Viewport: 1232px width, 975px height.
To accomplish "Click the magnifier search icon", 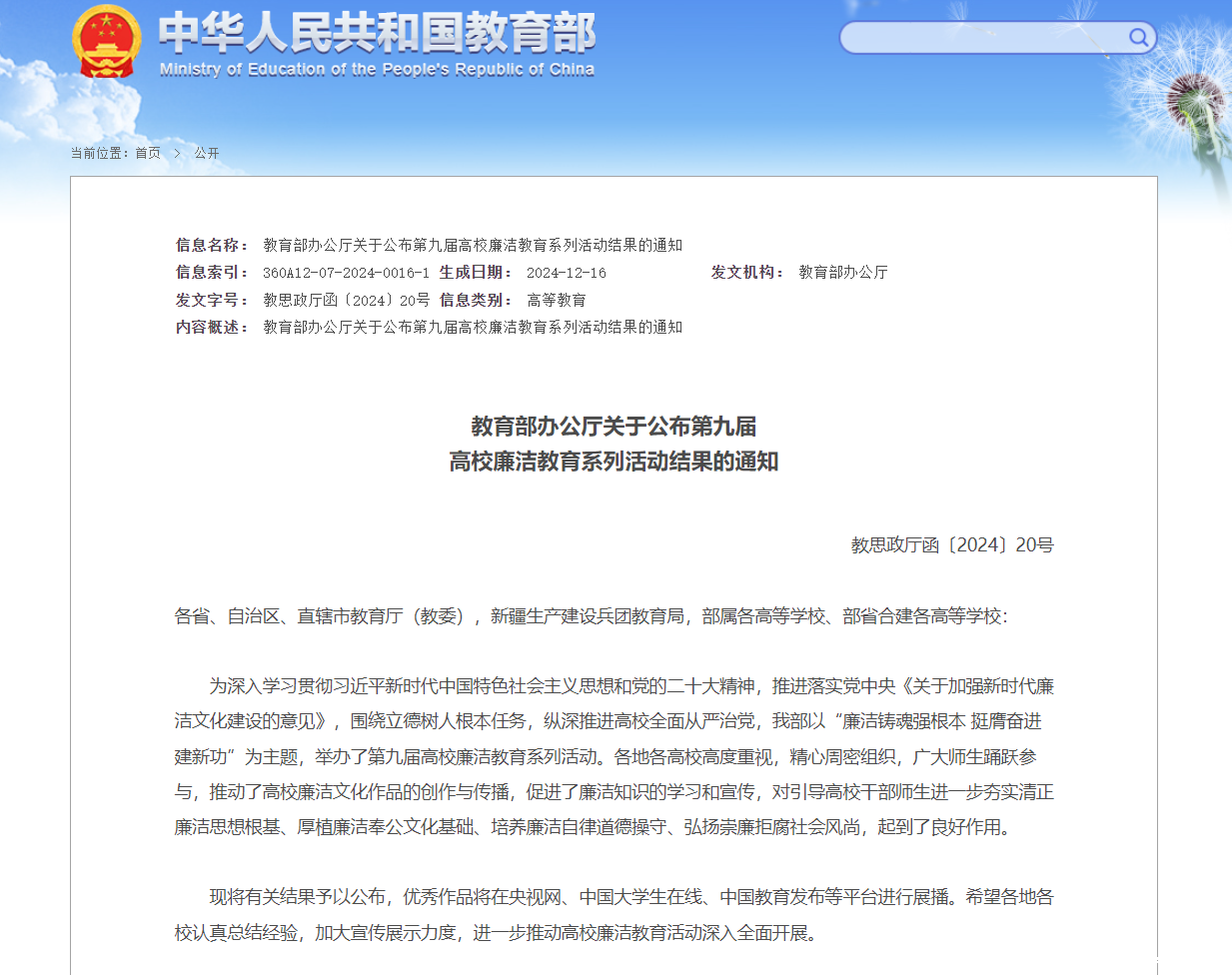I will [x=1138, y=38].
